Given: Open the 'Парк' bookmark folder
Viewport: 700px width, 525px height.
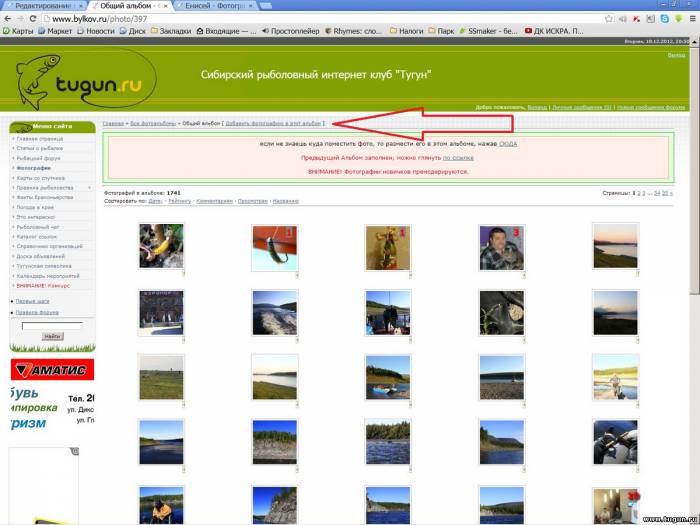Looking at the screenshot, I should (x=441, y=31).
